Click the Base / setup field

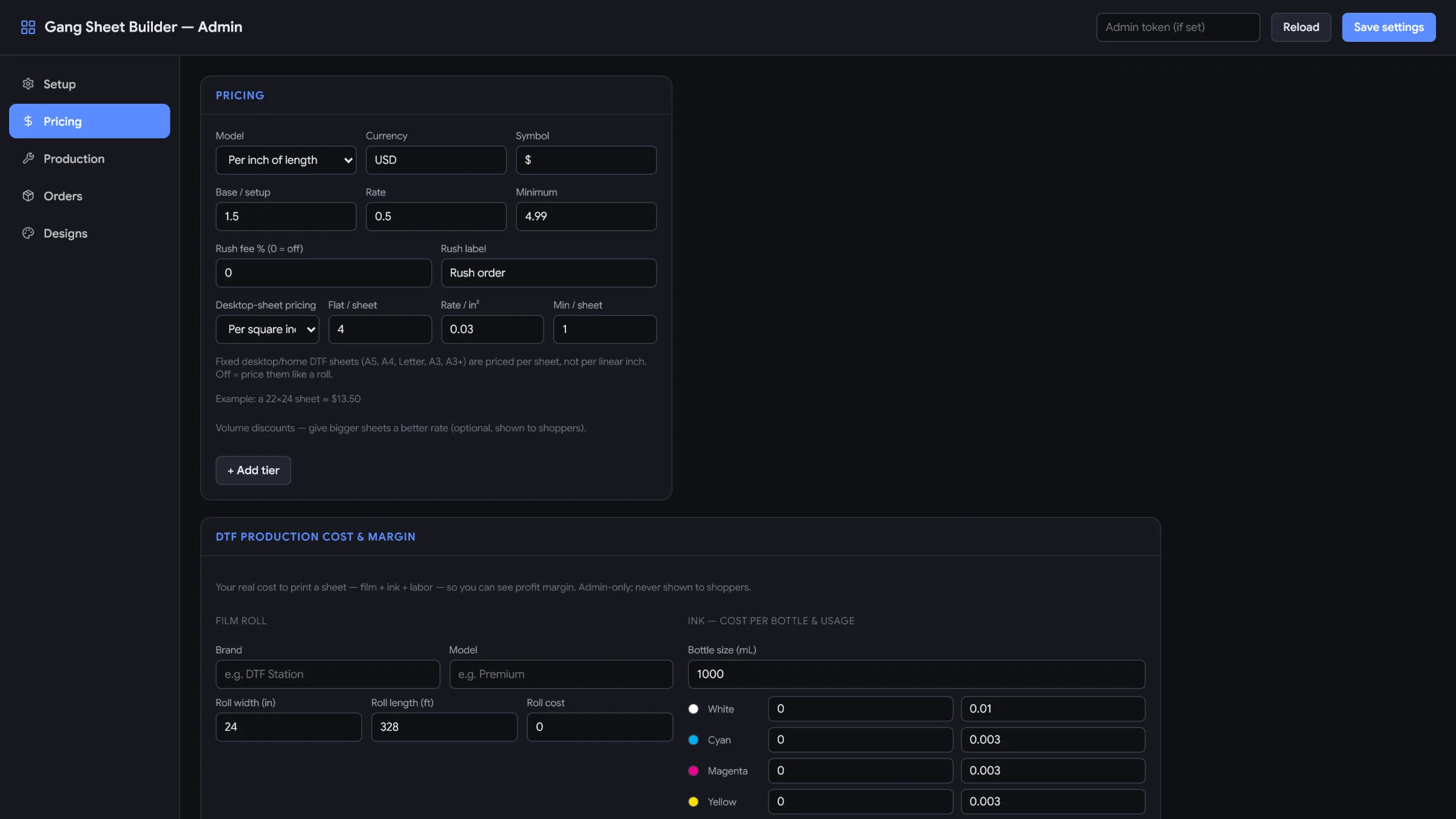tap(286, 217)
